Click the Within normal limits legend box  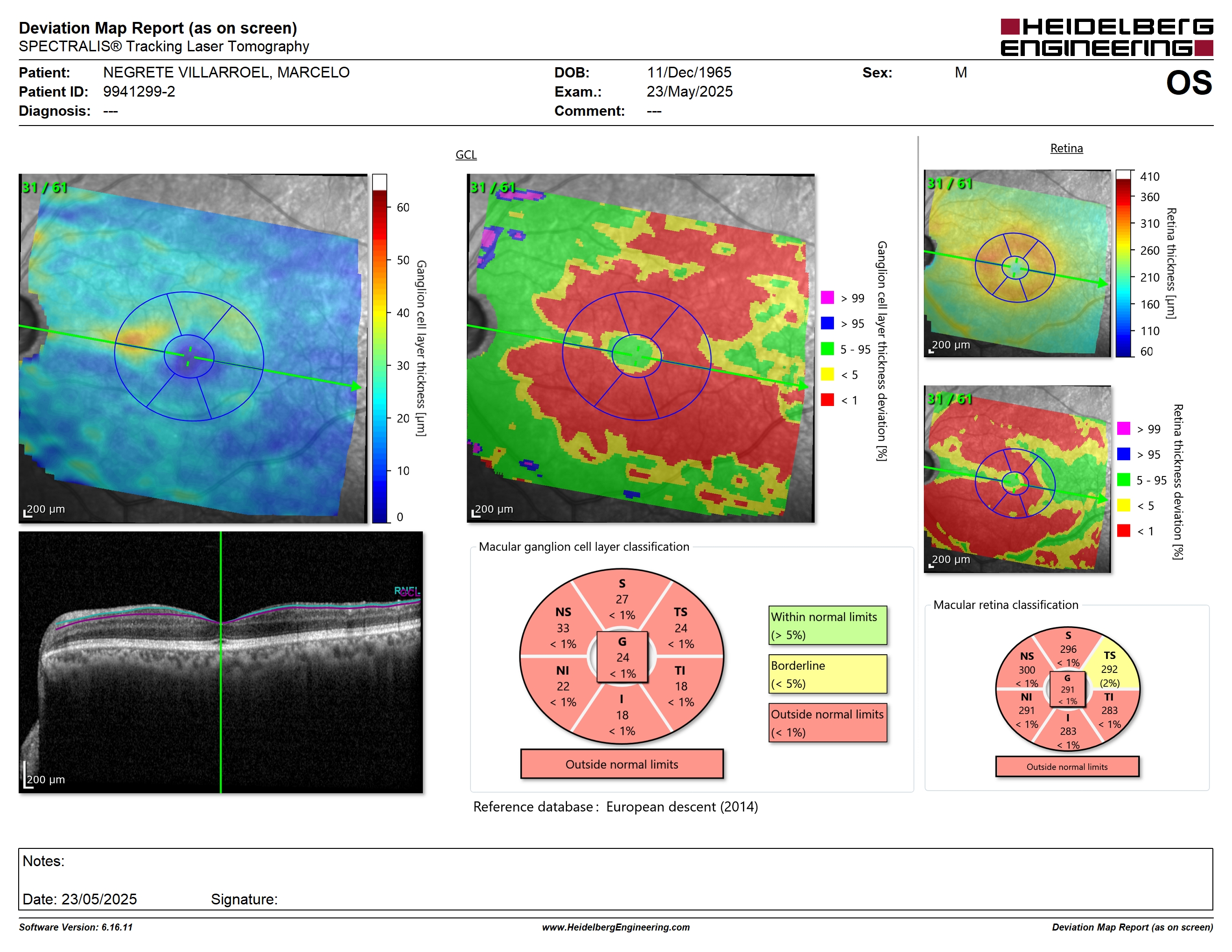(827, 625)
